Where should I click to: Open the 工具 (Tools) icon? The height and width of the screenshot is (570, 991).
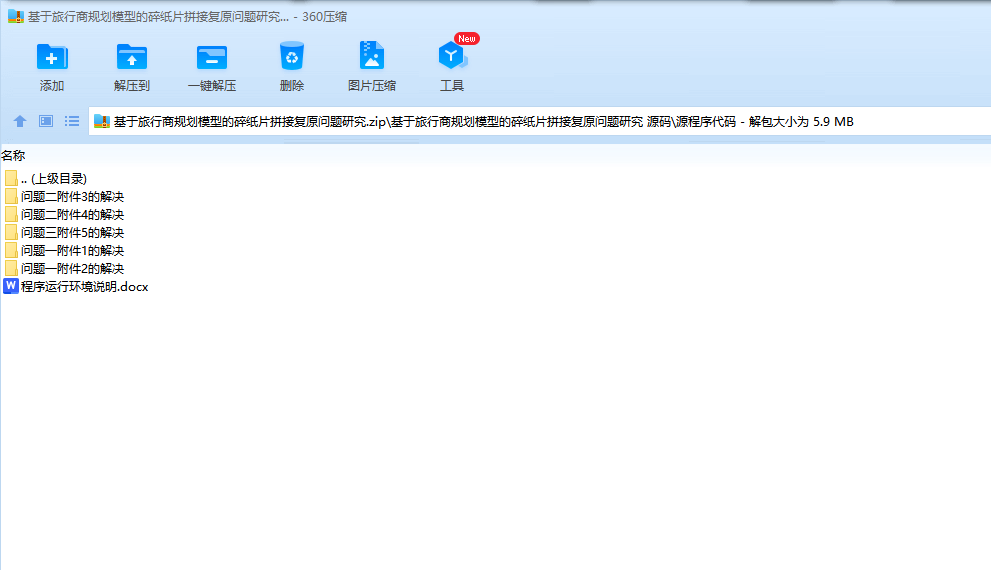click(452, 56)
